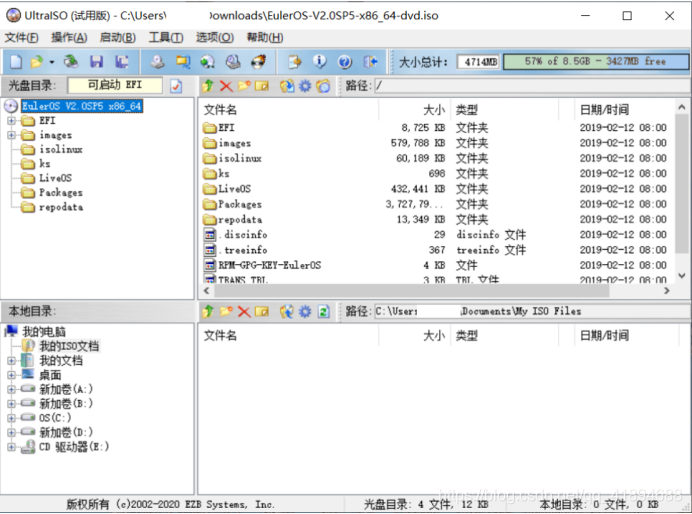Screen dimensions: 692x514
Task: Open the 帮助(H) menu
Action: [264, 38]
